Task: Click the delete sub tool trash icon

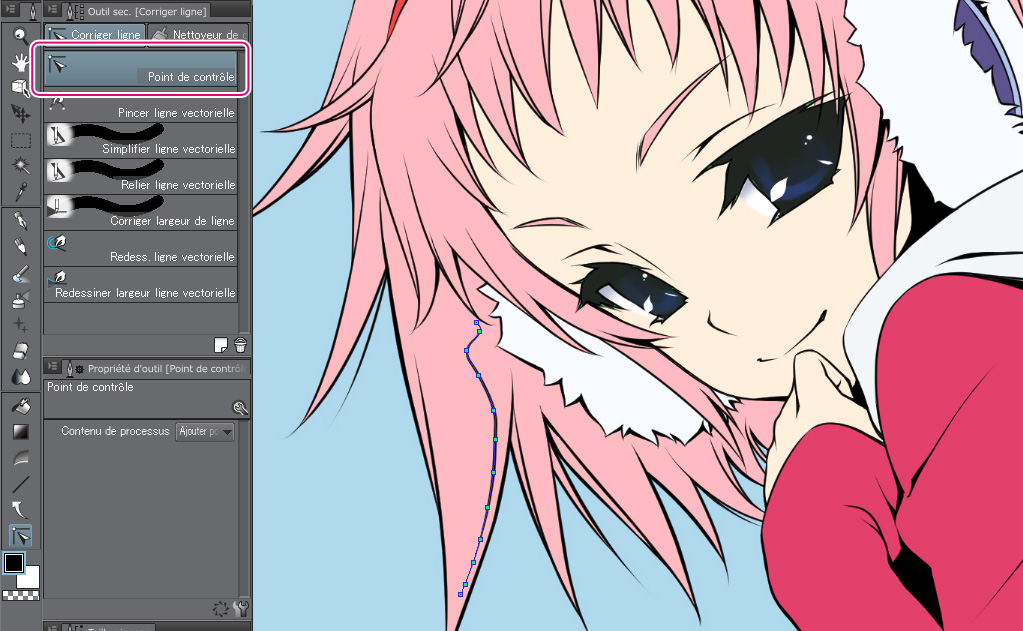Action: pyautogui.click(x=240, y=345)
